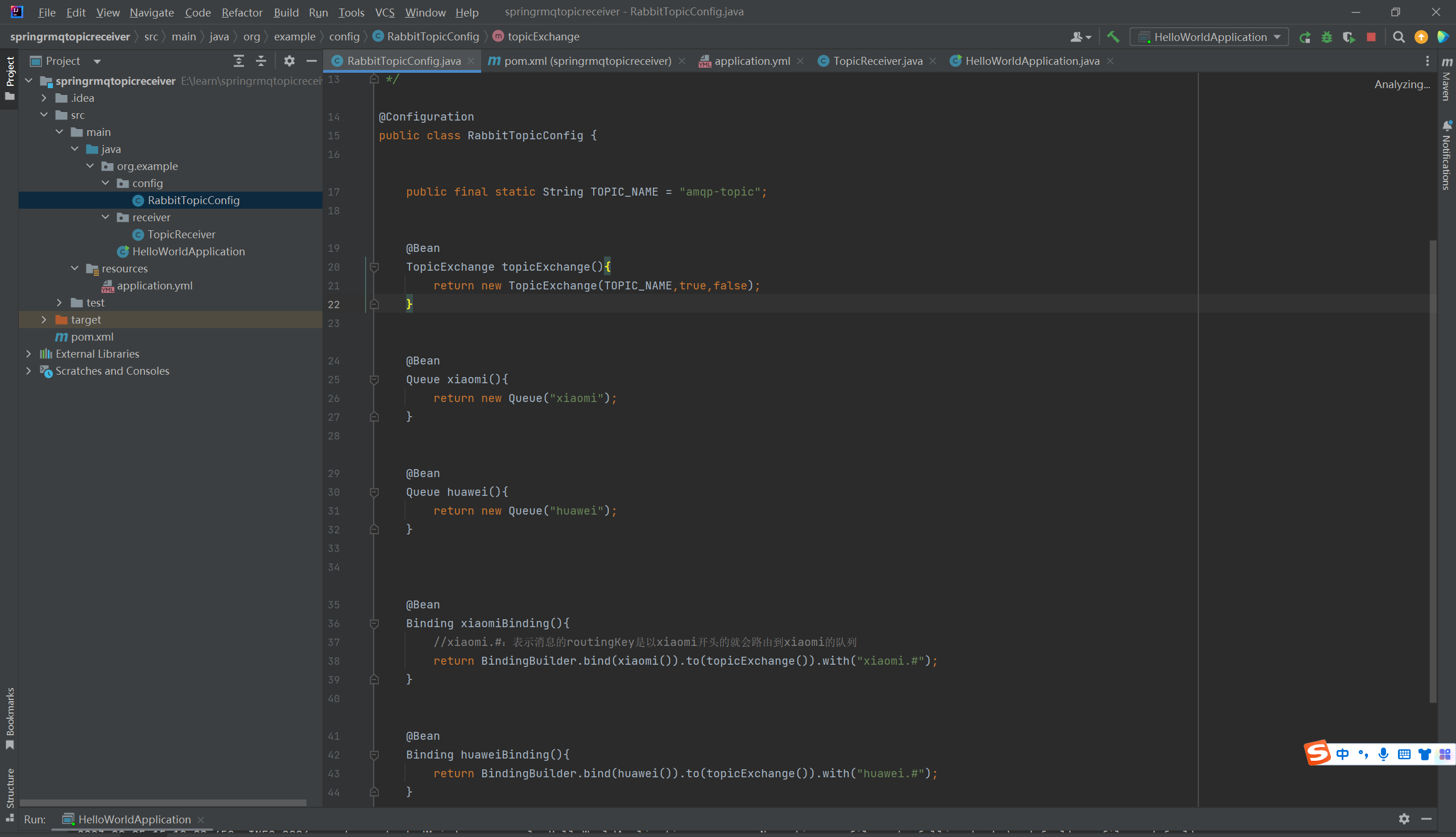1456x837 pixels.
Task: Select application.yml in the project tree
Action: [x=154, y=285]
